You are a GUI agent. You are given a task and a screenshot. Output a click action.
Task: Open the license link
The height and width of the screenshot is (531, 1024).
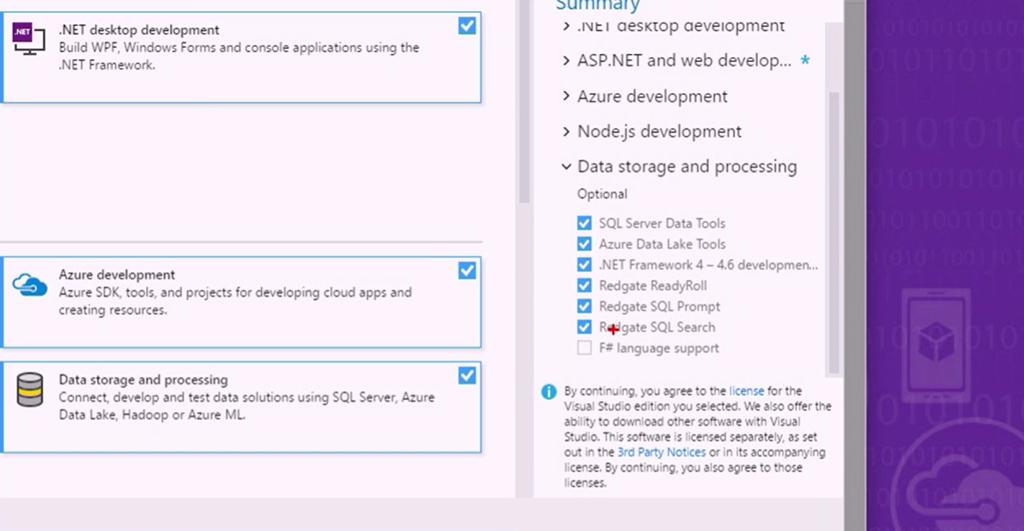pyautogui.click(x=746, y=391)
